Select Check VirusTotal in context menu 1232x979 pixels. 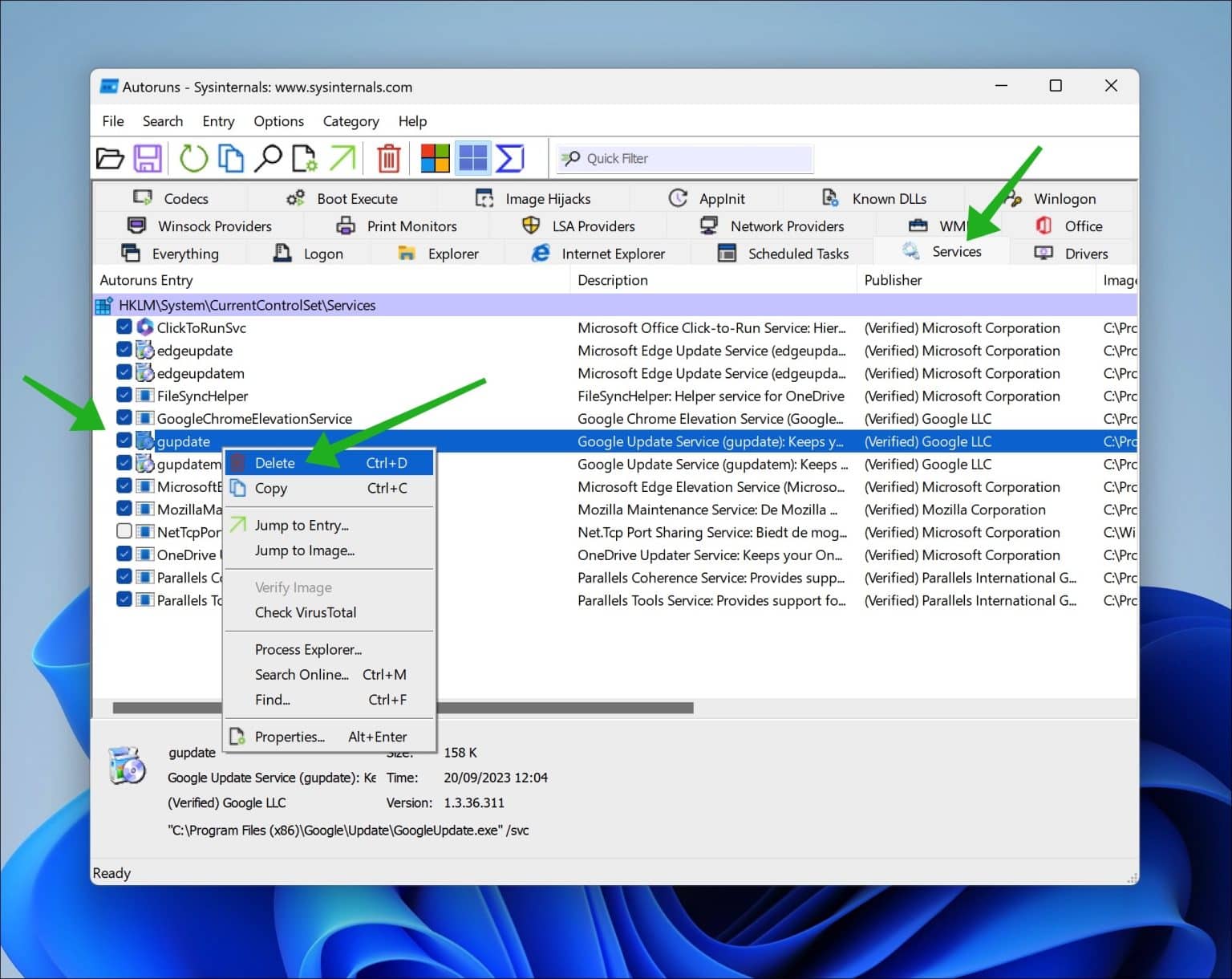305,612
